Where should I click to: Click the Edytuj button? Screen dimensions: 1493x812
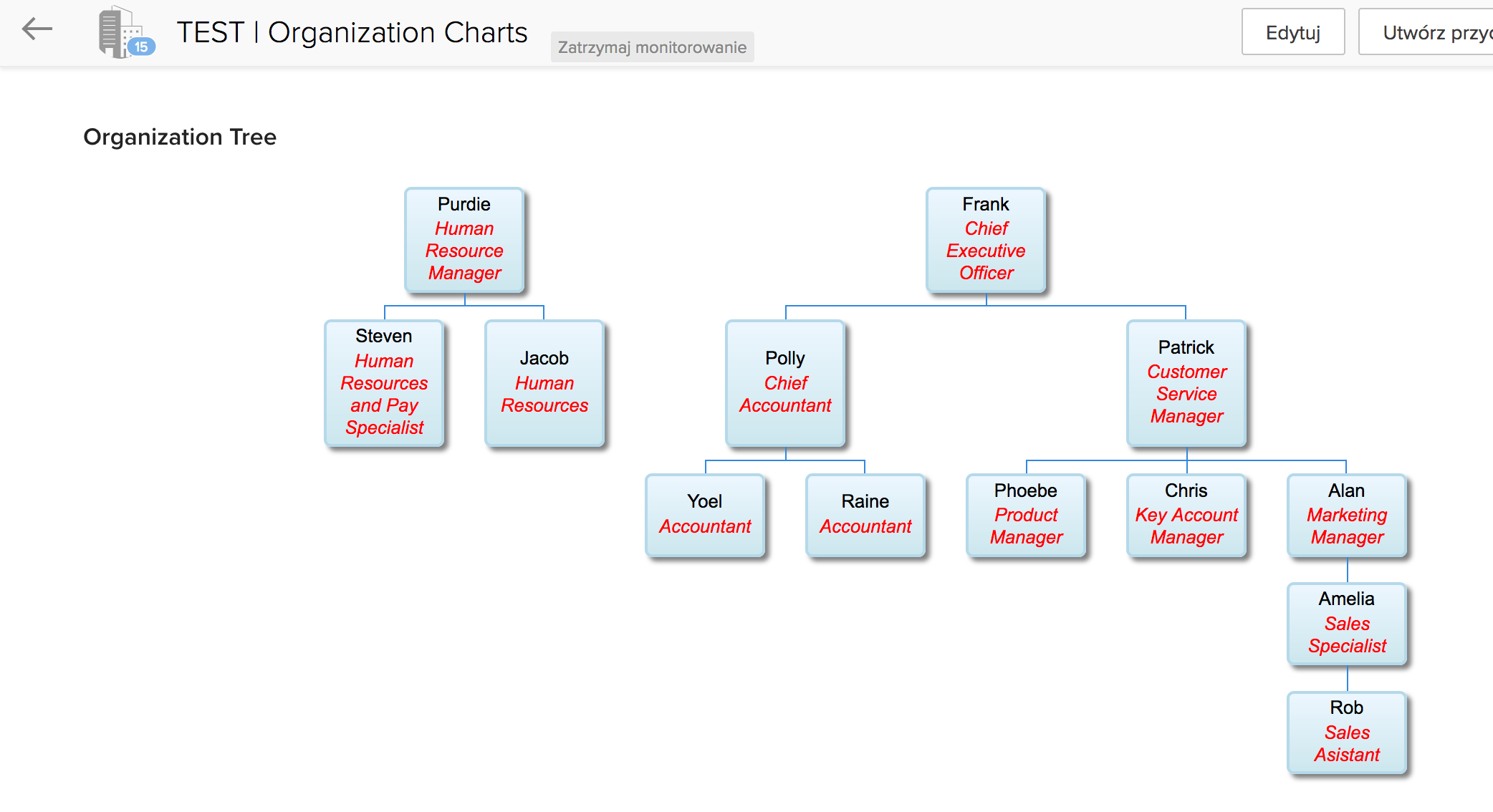coord(1292,32)
